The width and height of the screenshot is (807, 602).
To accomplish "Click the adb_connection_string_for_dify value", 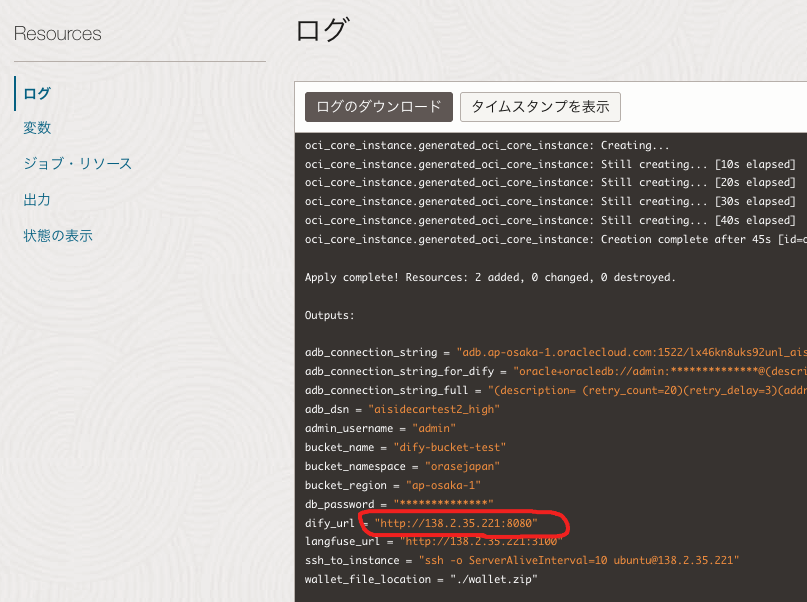I will pos(660,371).
